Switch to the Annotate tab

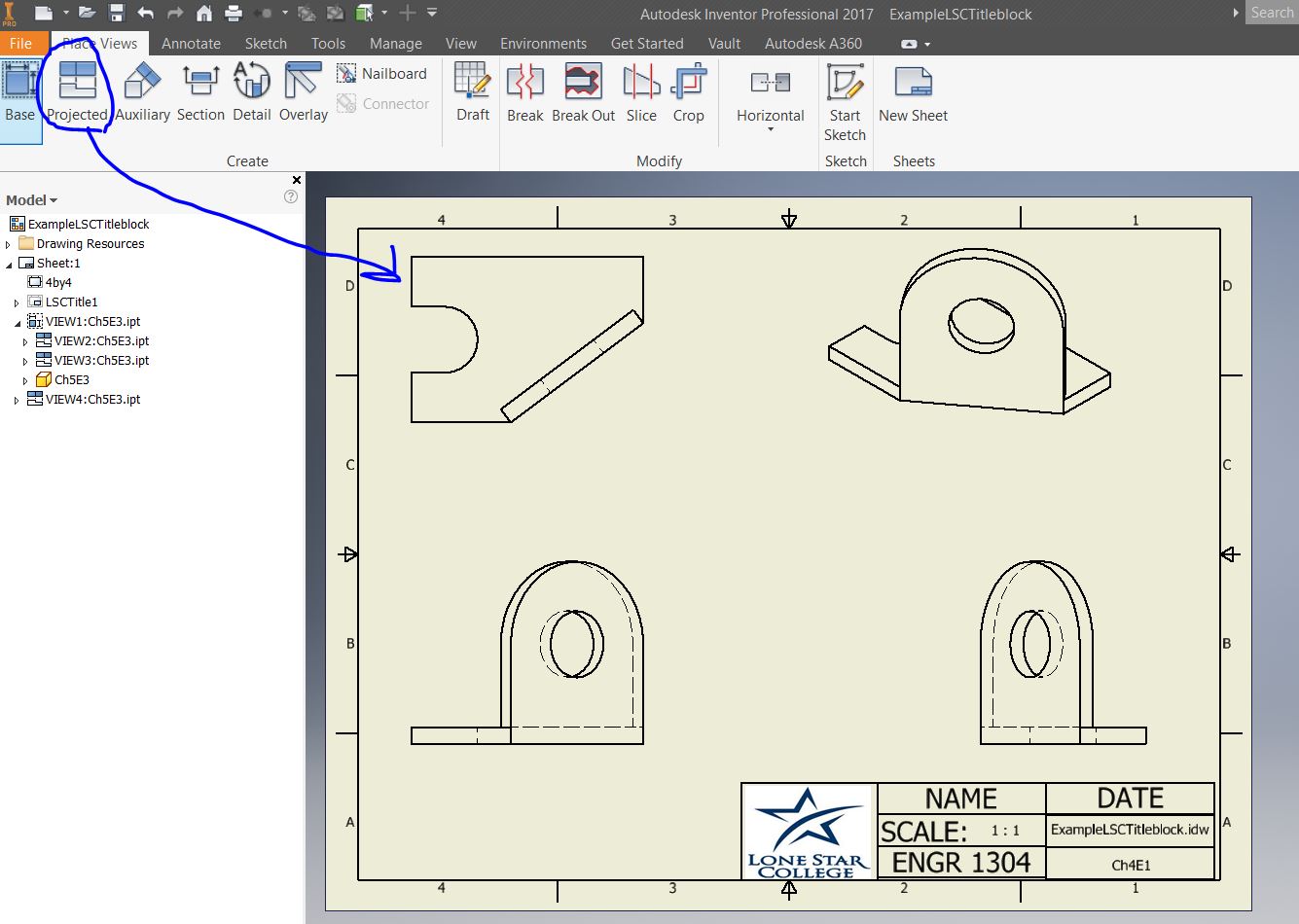(x=191, y=44)
